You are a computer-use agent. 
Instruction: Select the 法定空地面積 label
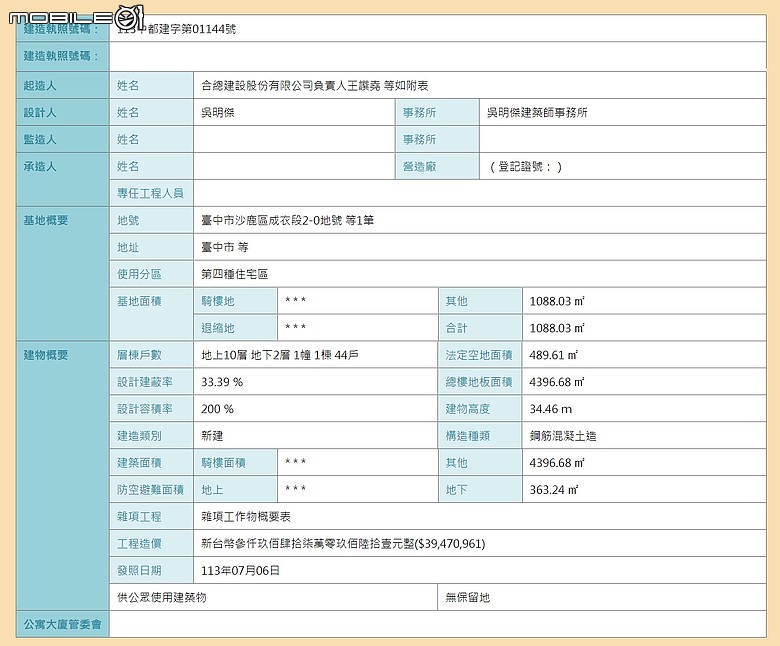point(479,355)
